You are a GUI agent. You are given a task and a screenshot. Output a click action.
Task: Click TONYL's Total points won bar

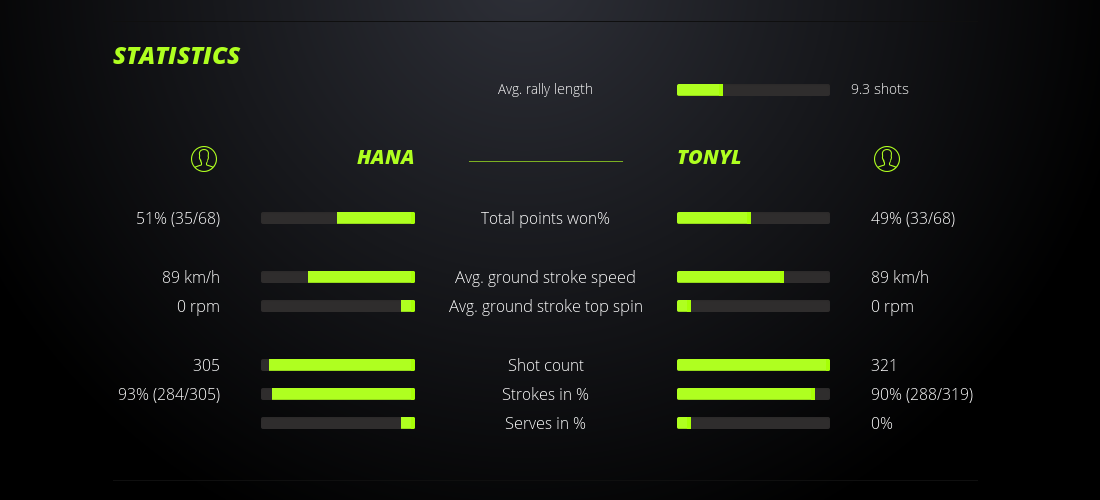tap(753, 218)
